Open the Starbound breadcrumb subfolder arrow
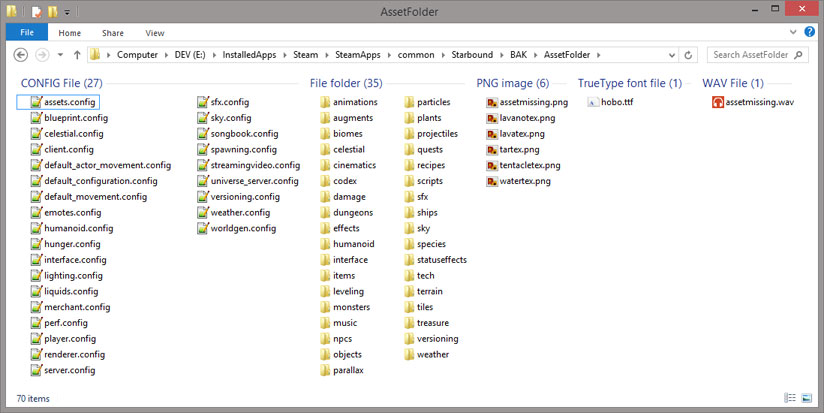 tap(502, 55)
